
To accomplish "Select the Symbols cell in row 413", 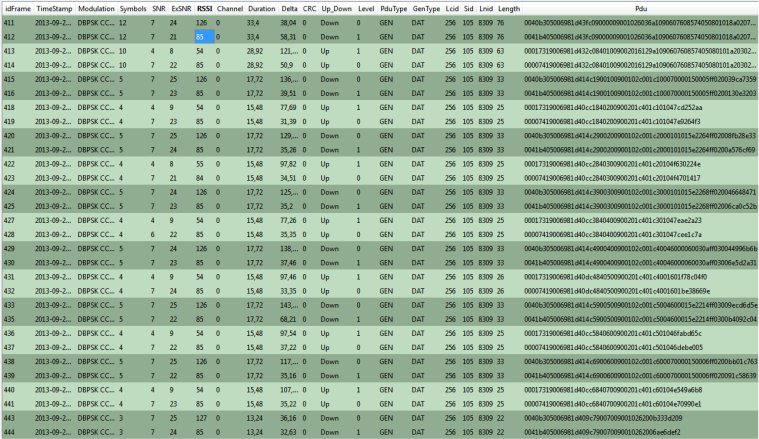I will (123, 49).
